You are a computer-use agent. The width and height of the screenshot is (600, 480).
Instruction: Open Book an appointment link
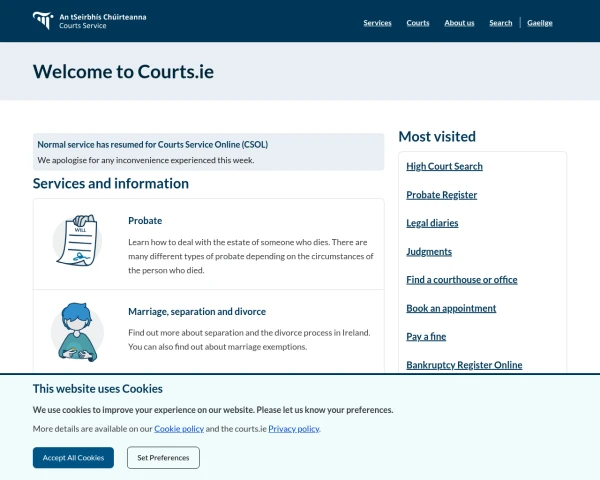point(451,308)
